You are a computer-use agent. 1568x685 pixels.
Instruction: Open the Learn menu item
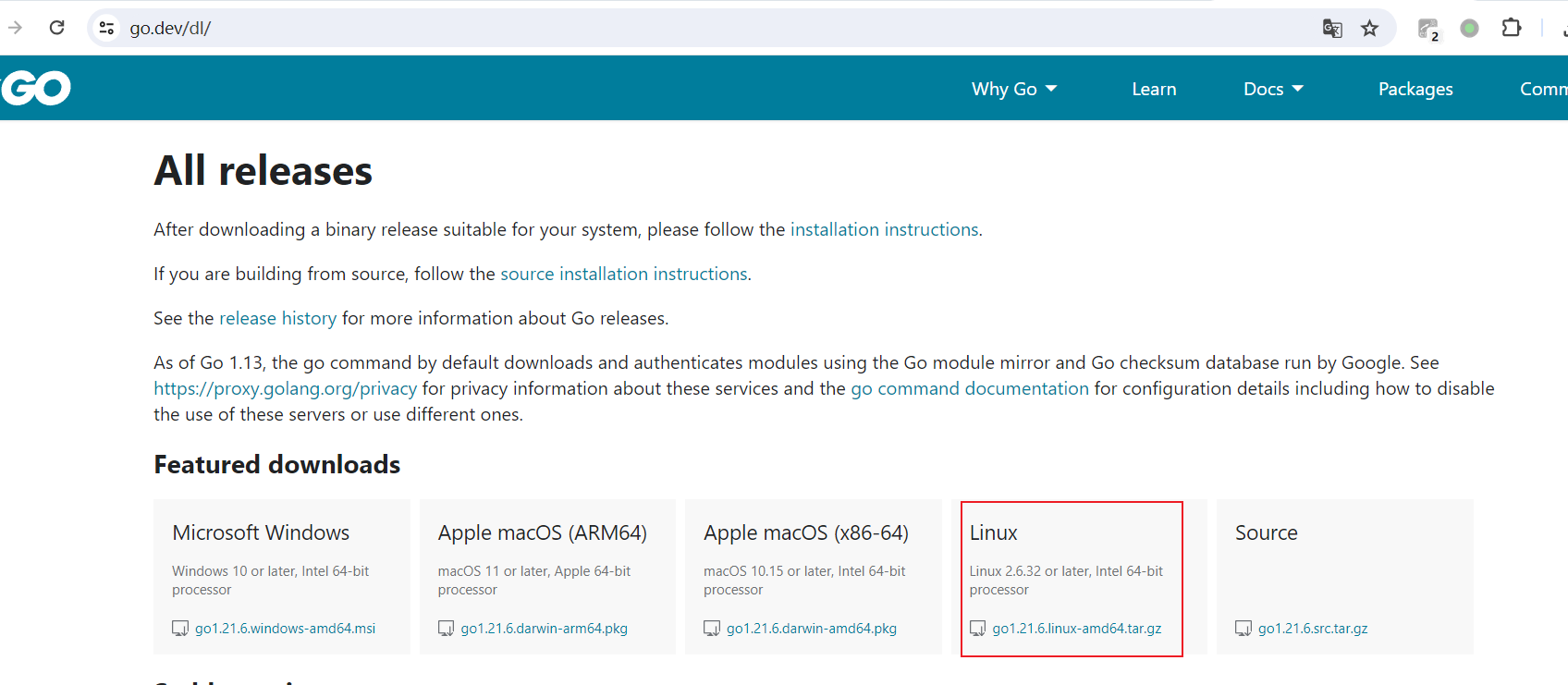coord(1154,89)
